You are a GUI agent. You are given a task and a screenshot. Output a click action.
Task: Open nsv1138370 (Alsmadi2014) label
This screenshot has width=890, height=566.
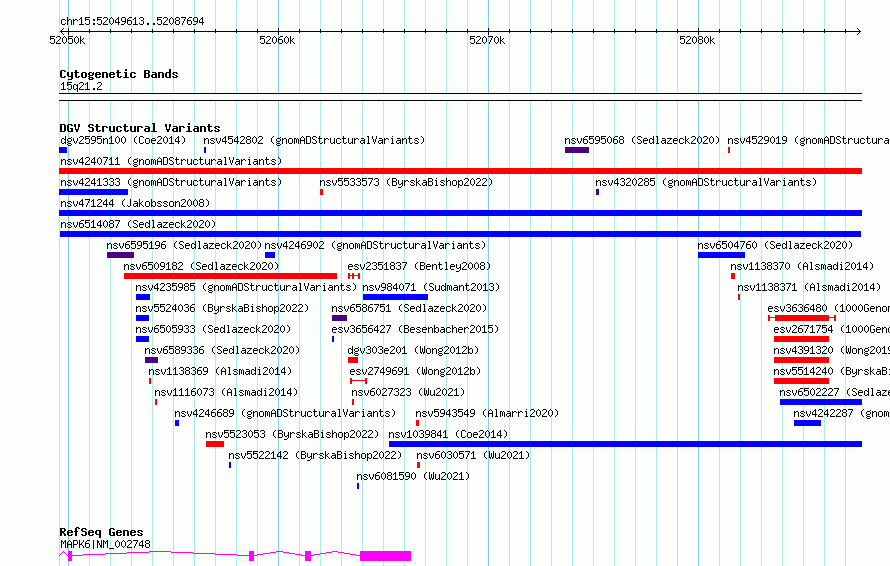802,266
